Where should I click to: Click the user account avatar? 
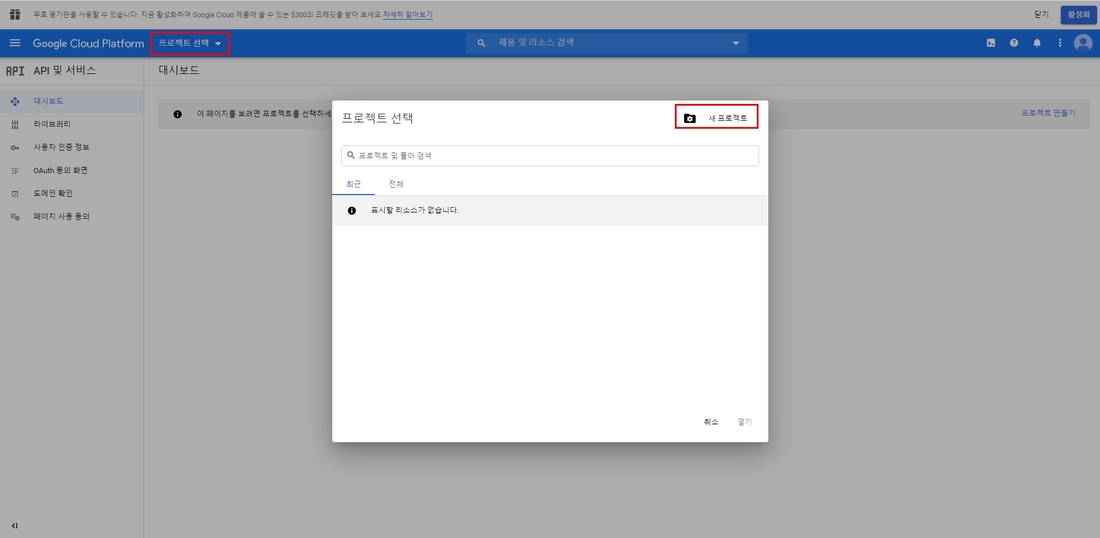coord(1083,43)
